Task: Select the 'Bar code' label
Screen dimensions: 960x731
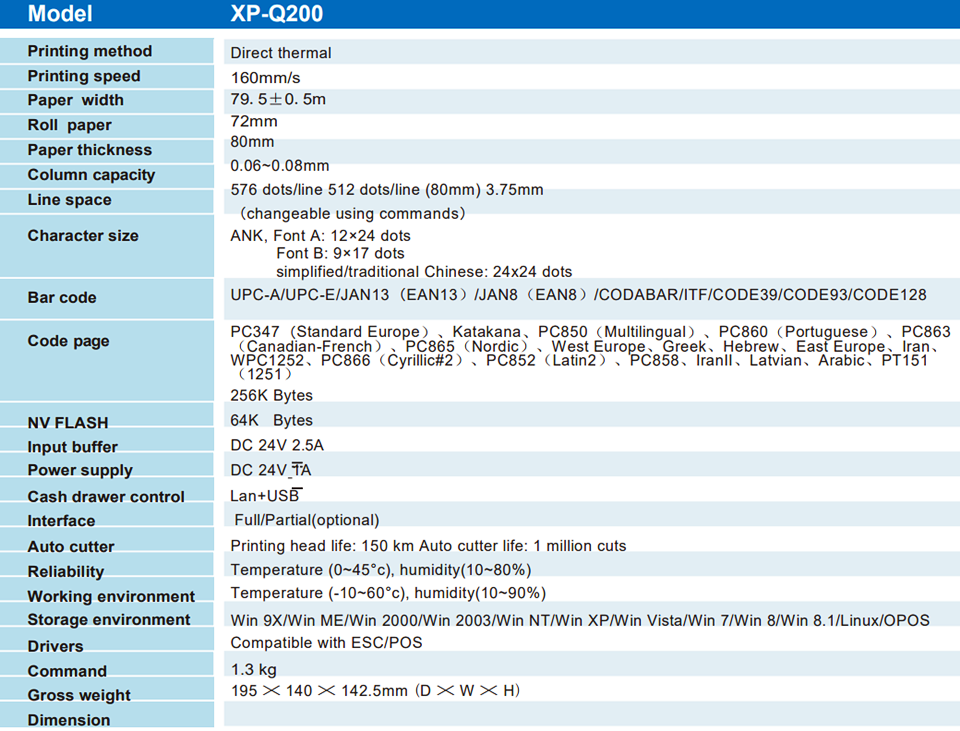Action: click(x=62, y=298)
